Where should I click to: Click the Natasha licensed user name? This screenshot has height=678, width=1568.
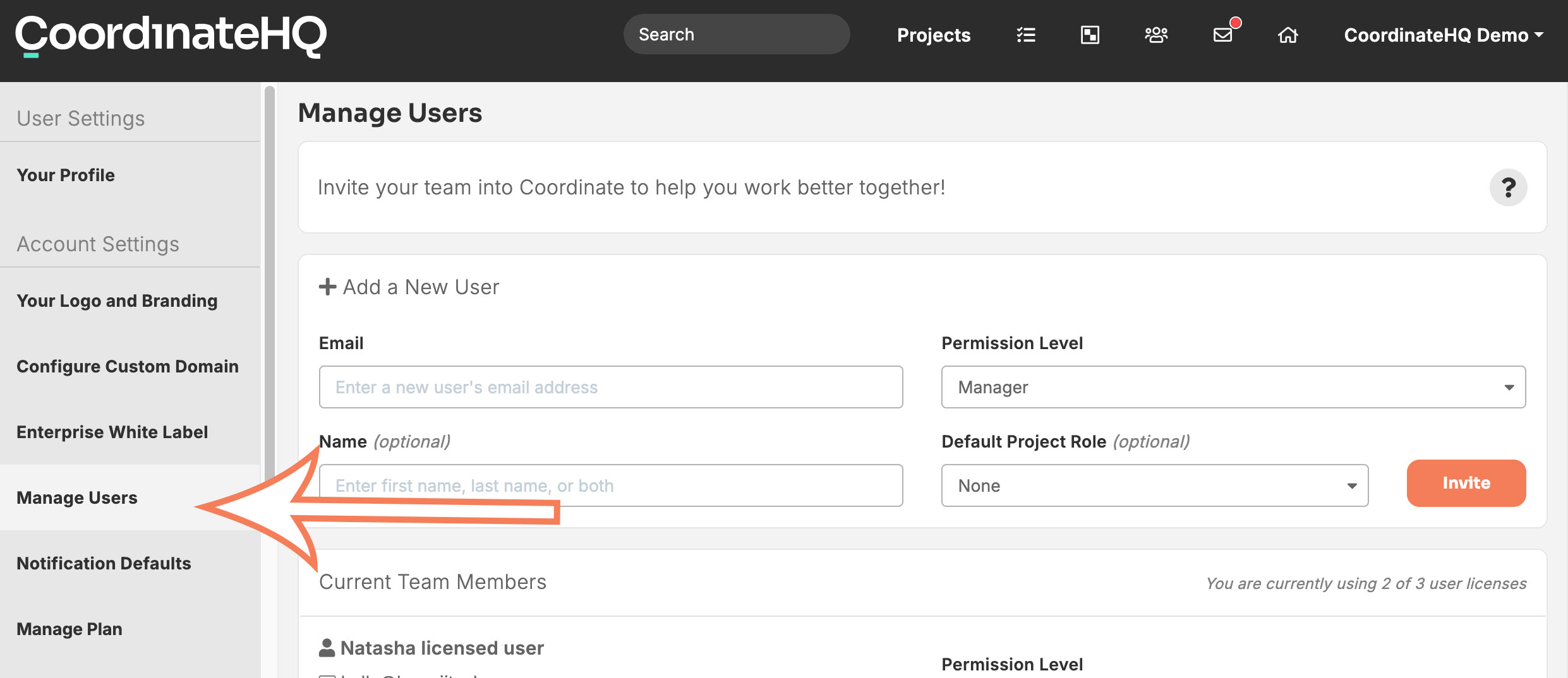442,648
